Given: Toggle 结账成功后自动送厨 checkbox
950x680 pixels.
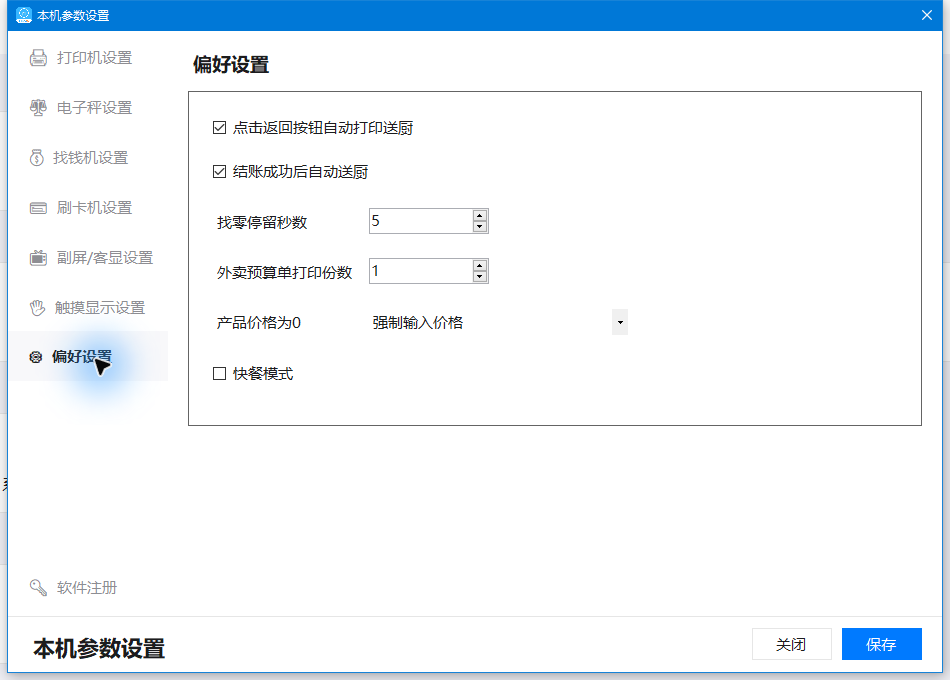Looking at the screenshot, I should pos(219,172).
